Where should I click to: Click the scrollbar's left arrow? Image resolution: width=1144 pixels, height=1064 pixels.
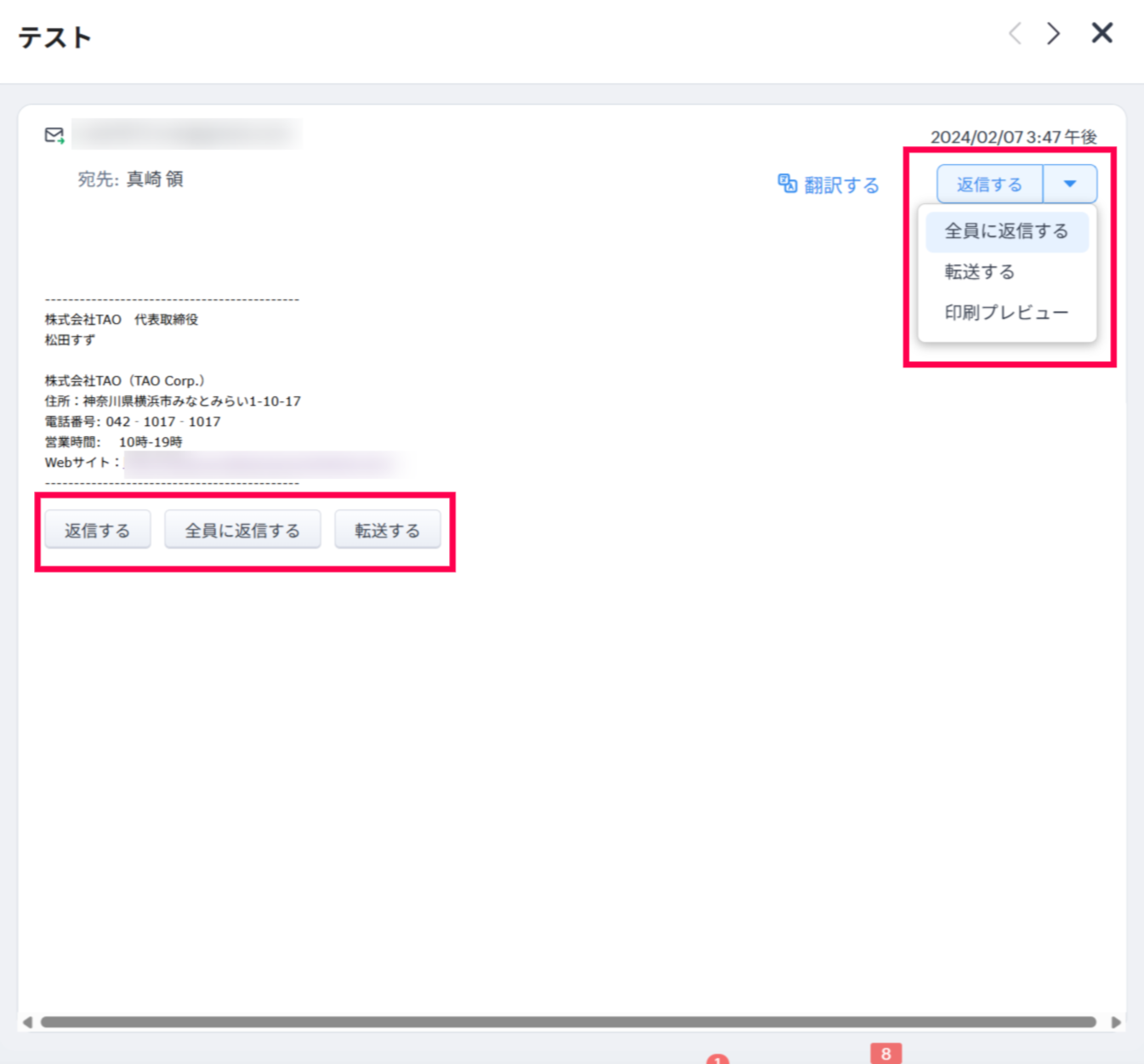tap(27, 1021)
